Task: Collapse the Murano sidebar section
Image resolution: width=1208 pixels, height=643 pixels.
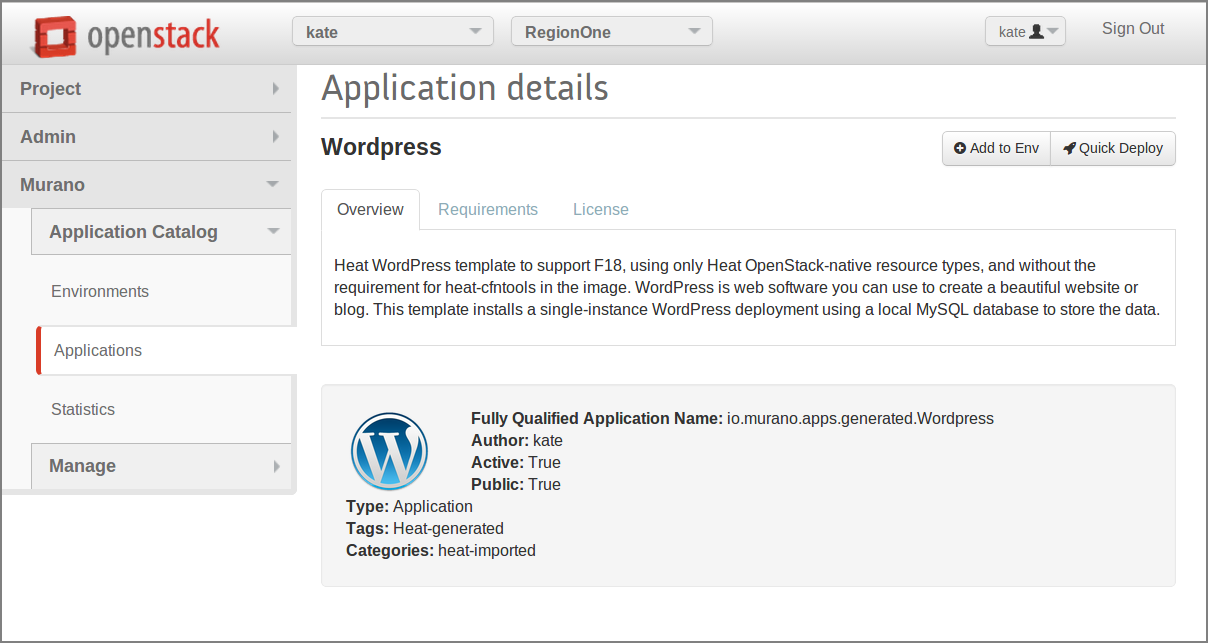Action: pyautogui.click(x=148, y=185)
